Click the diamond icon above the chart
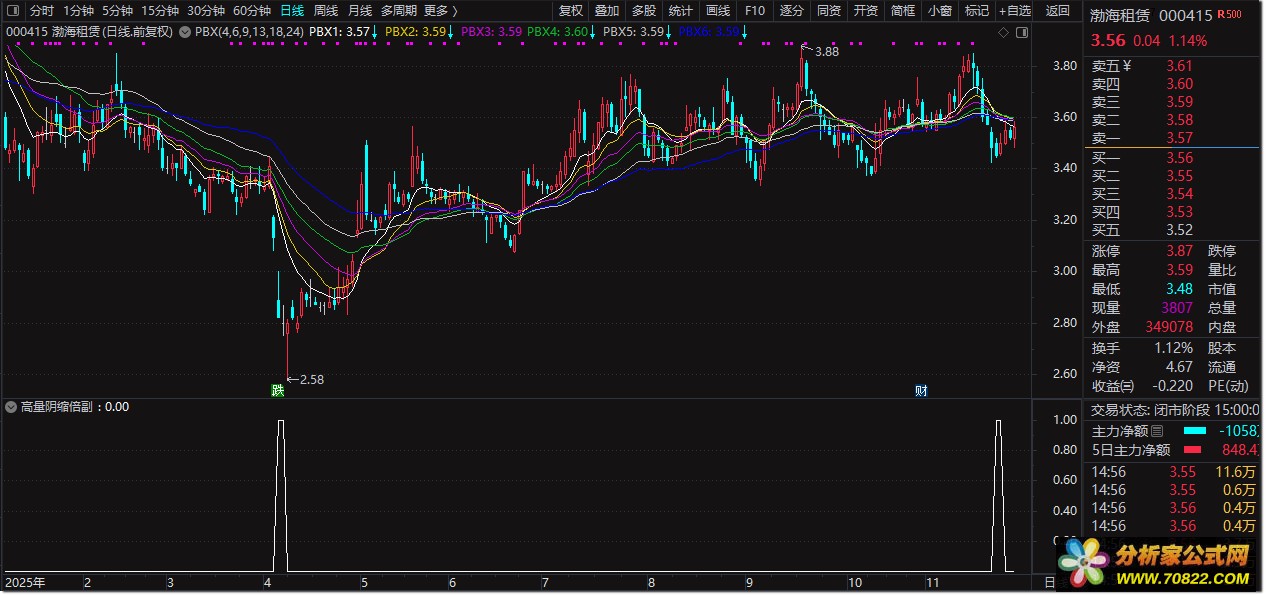Image resolution: width=1266 pixels, height=595 pixels. point(1004,32)
